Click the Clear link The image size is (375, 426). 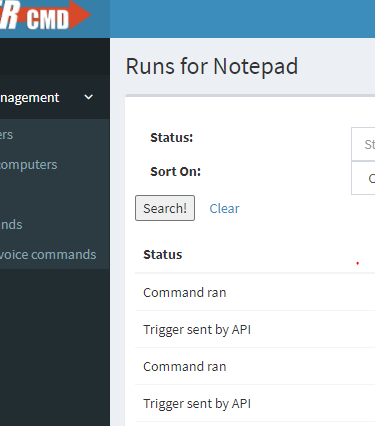224,209
